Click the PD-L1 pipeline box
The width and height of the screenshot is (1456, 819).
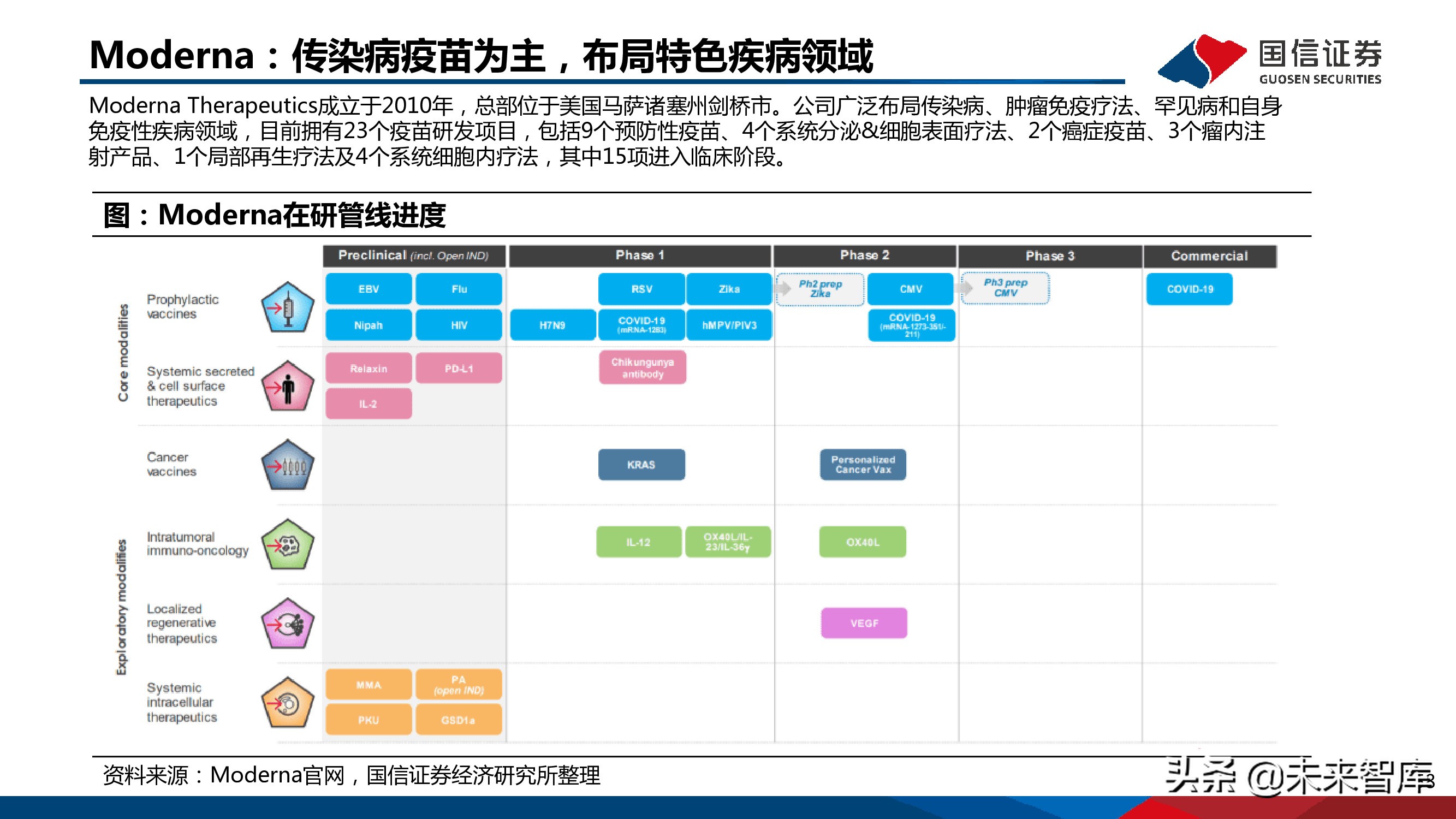pos(459,369)
